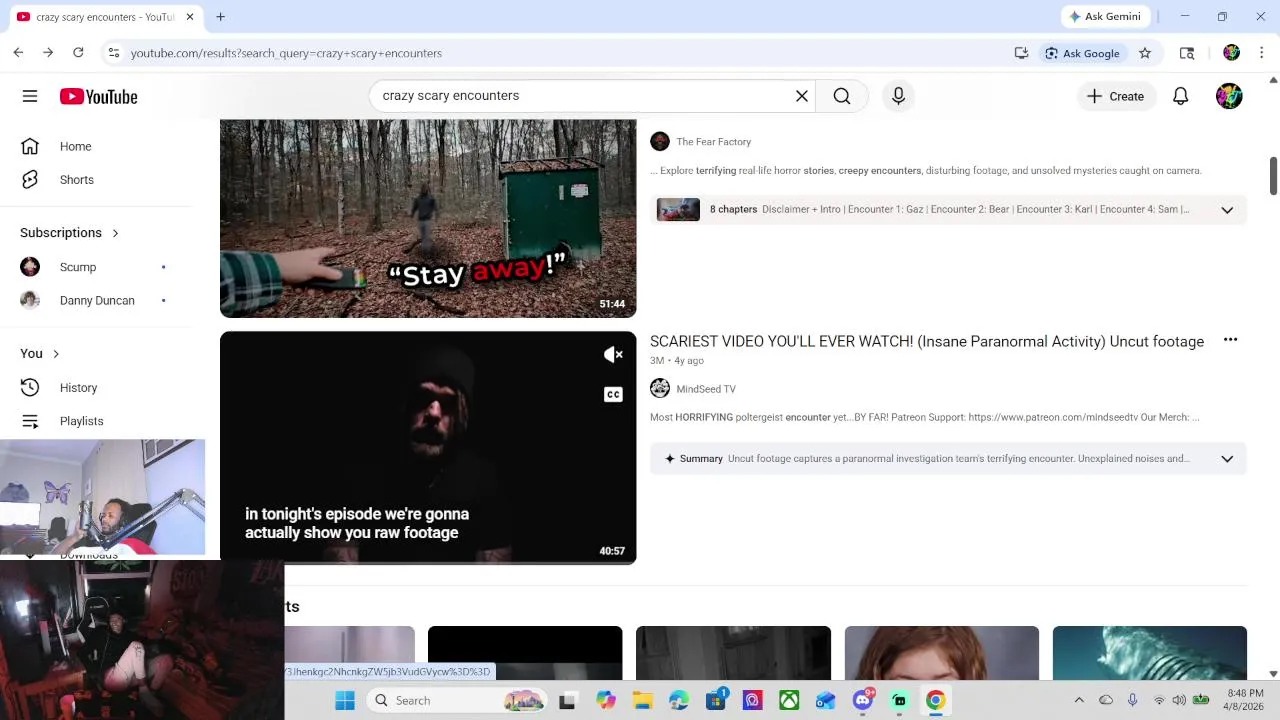Open the chapters preview thumbnail image
Viewport: 1280px width, 720px height.
678,209
